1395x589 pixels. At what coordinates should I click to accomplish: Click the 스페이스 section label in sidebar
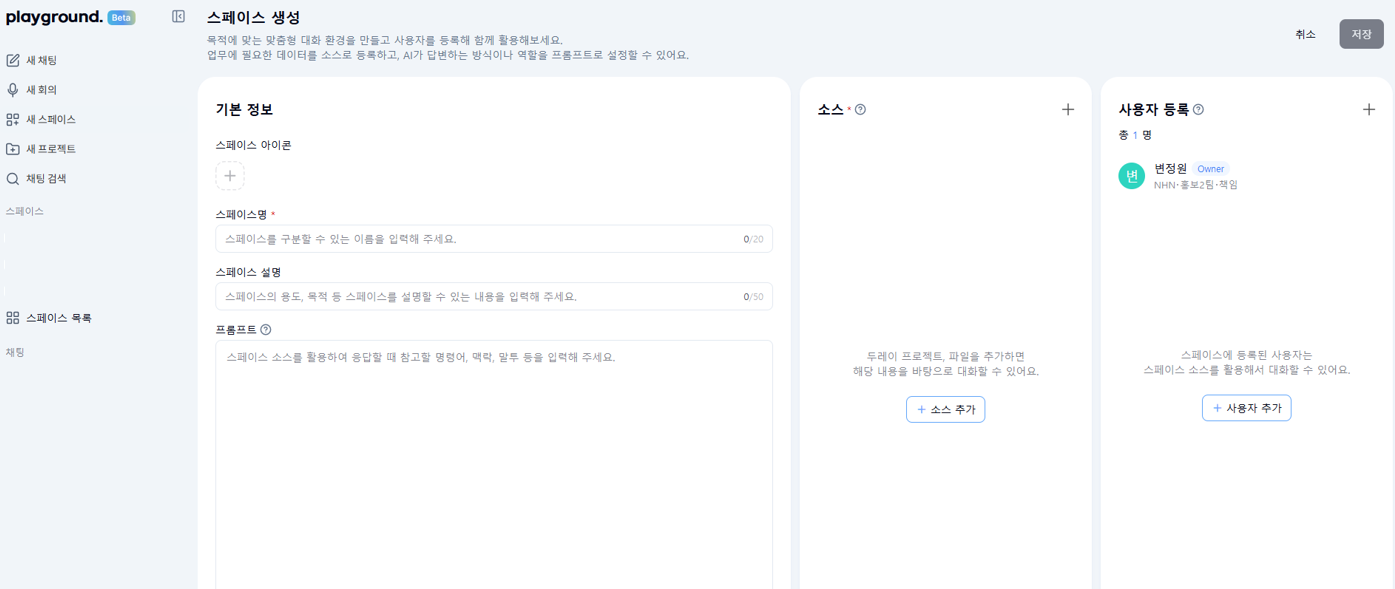tap(25, 211)
